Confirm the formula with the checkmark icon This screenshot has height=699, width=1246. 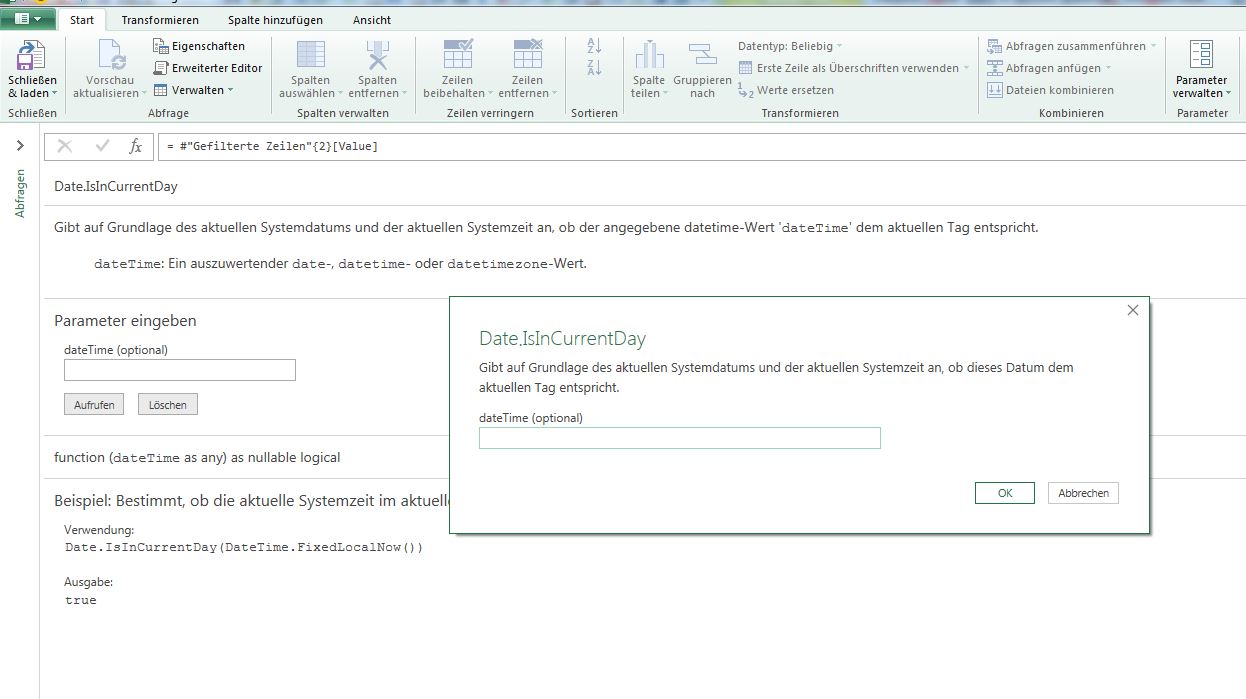[x=102, y=147]
